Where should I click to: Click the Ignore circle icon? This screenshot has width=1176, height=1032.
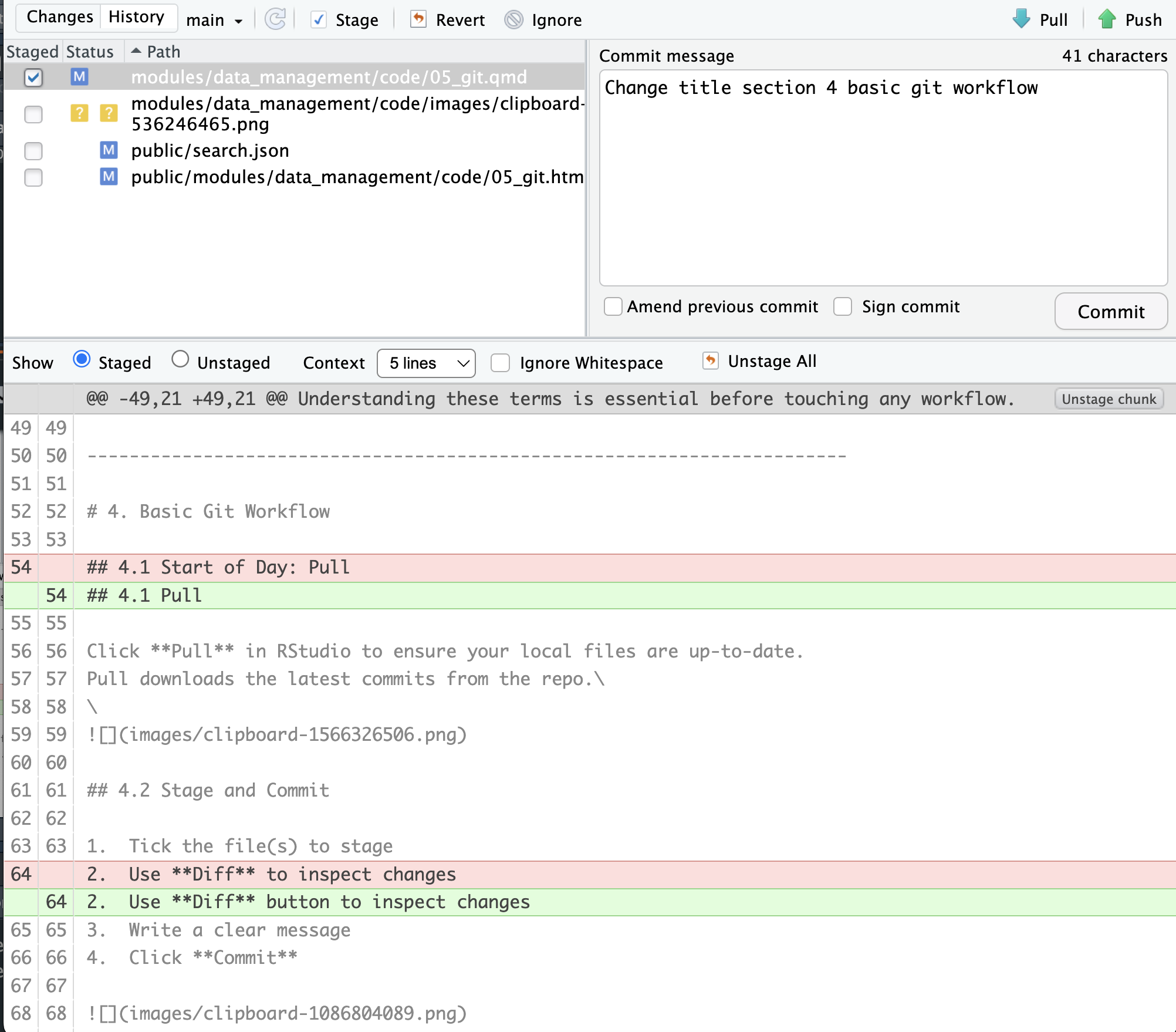[x=513, y=20]
